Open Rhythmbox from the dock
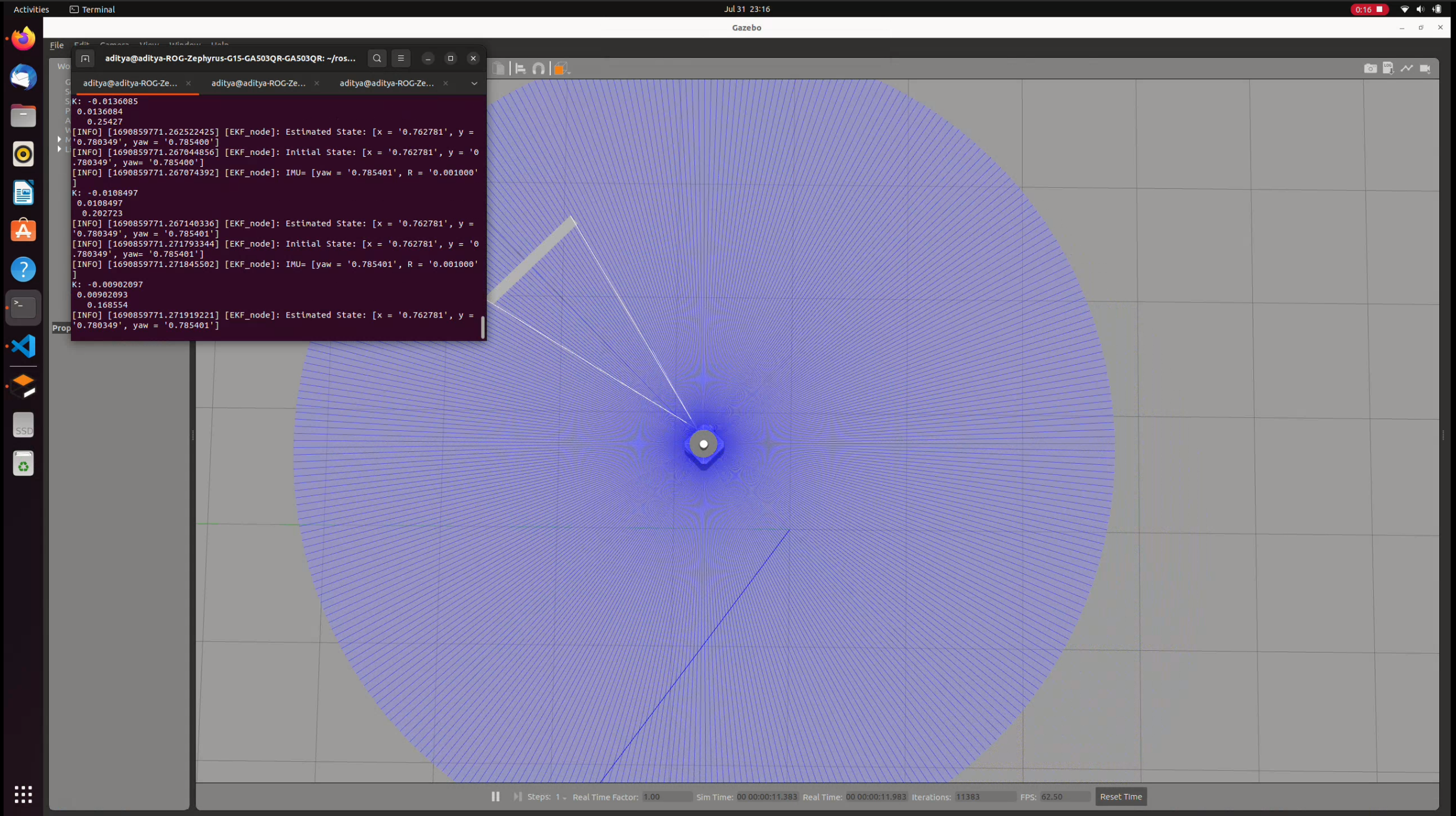The height and width of the screenshot is (816, 1456). 23,154
